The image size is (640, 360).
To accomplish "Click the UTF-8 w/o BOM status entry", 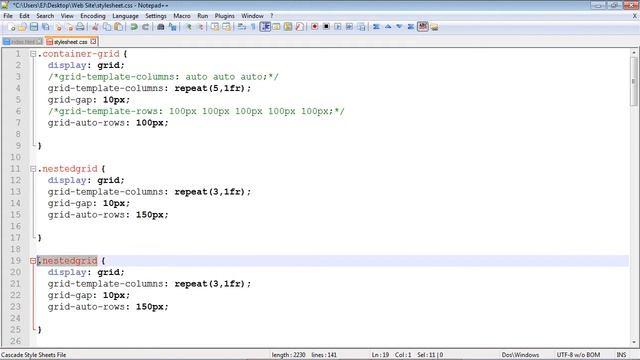I will 578,355.
